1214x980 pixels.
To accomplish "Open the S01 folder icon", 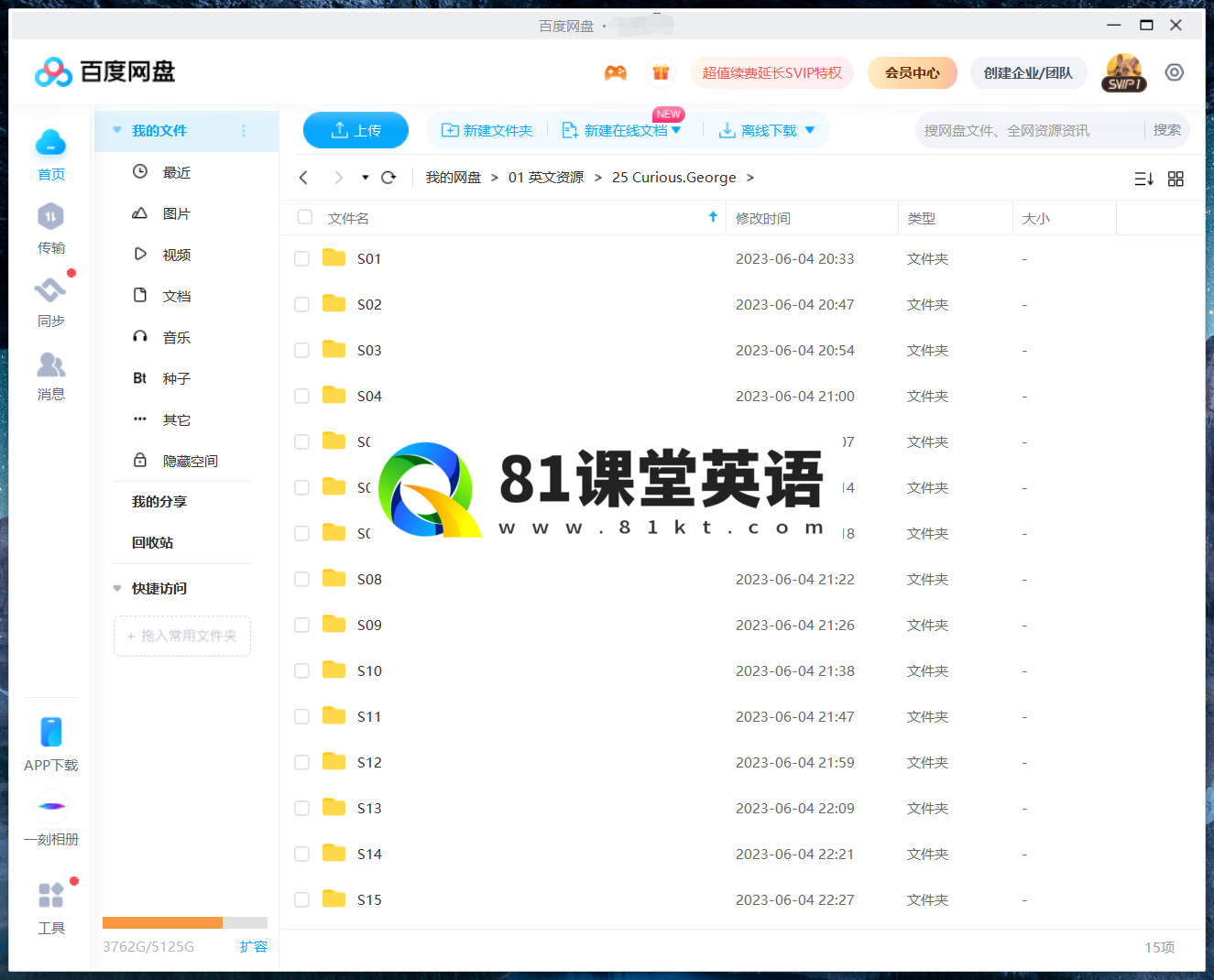I will click(334, 257).
